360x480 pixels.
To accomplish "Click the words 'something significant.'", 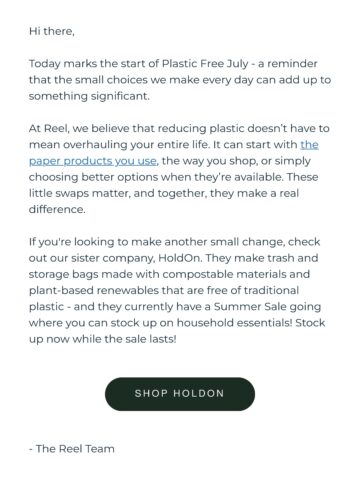I will (x=89, y=96).
